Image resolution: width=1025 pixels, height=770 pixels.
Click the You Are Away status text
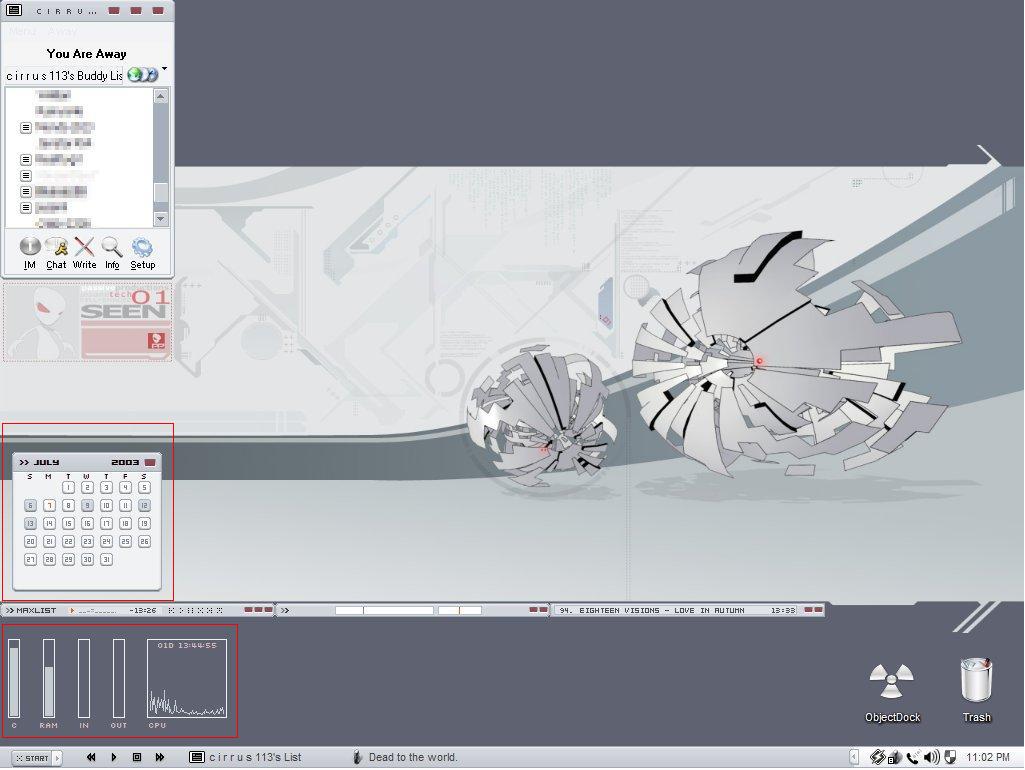(x=86, y=54)
